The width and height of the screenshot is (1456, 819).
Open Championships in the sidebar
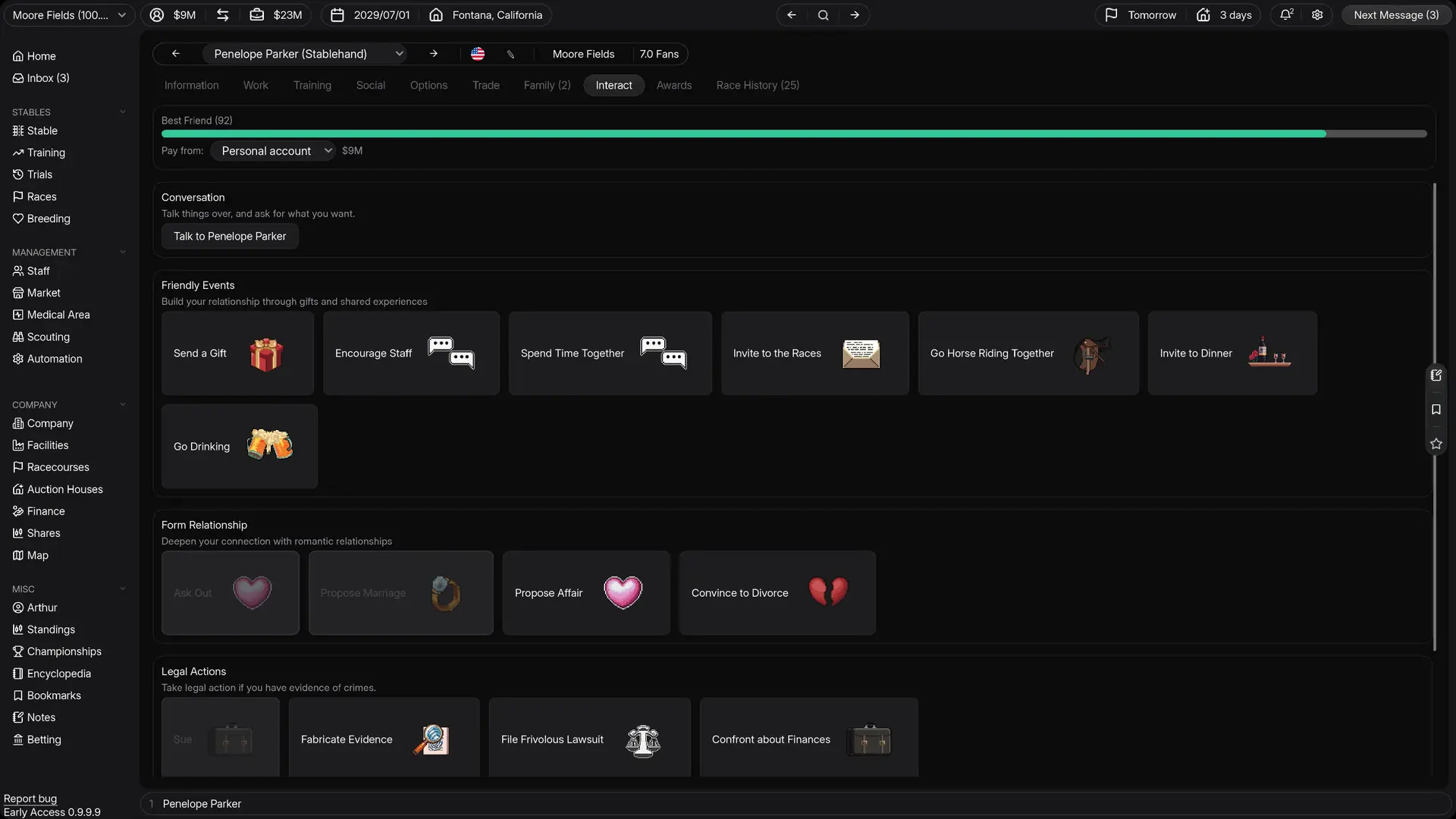57,651
